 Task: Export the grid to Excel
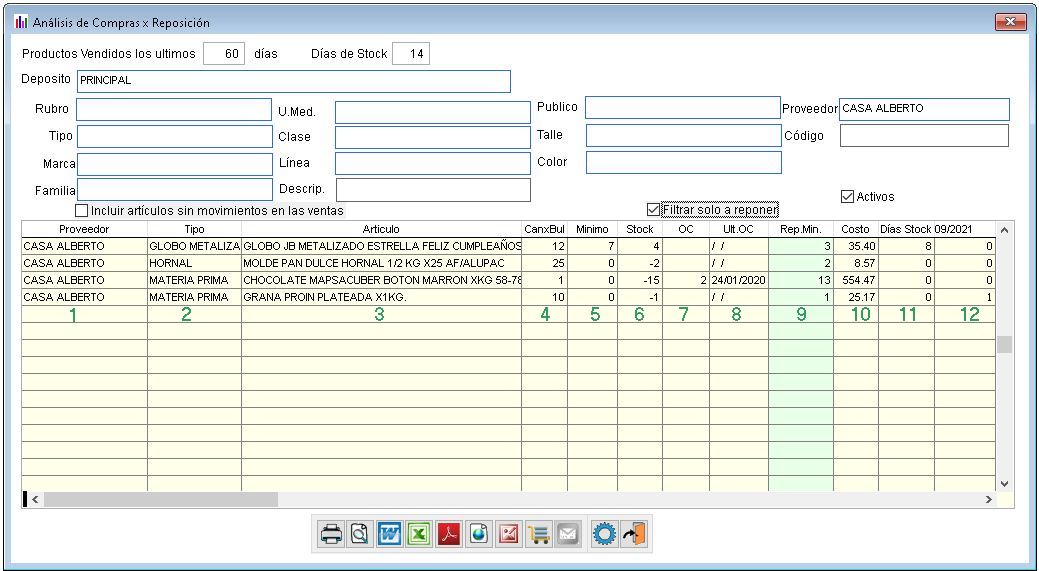[x=417, y=534]
